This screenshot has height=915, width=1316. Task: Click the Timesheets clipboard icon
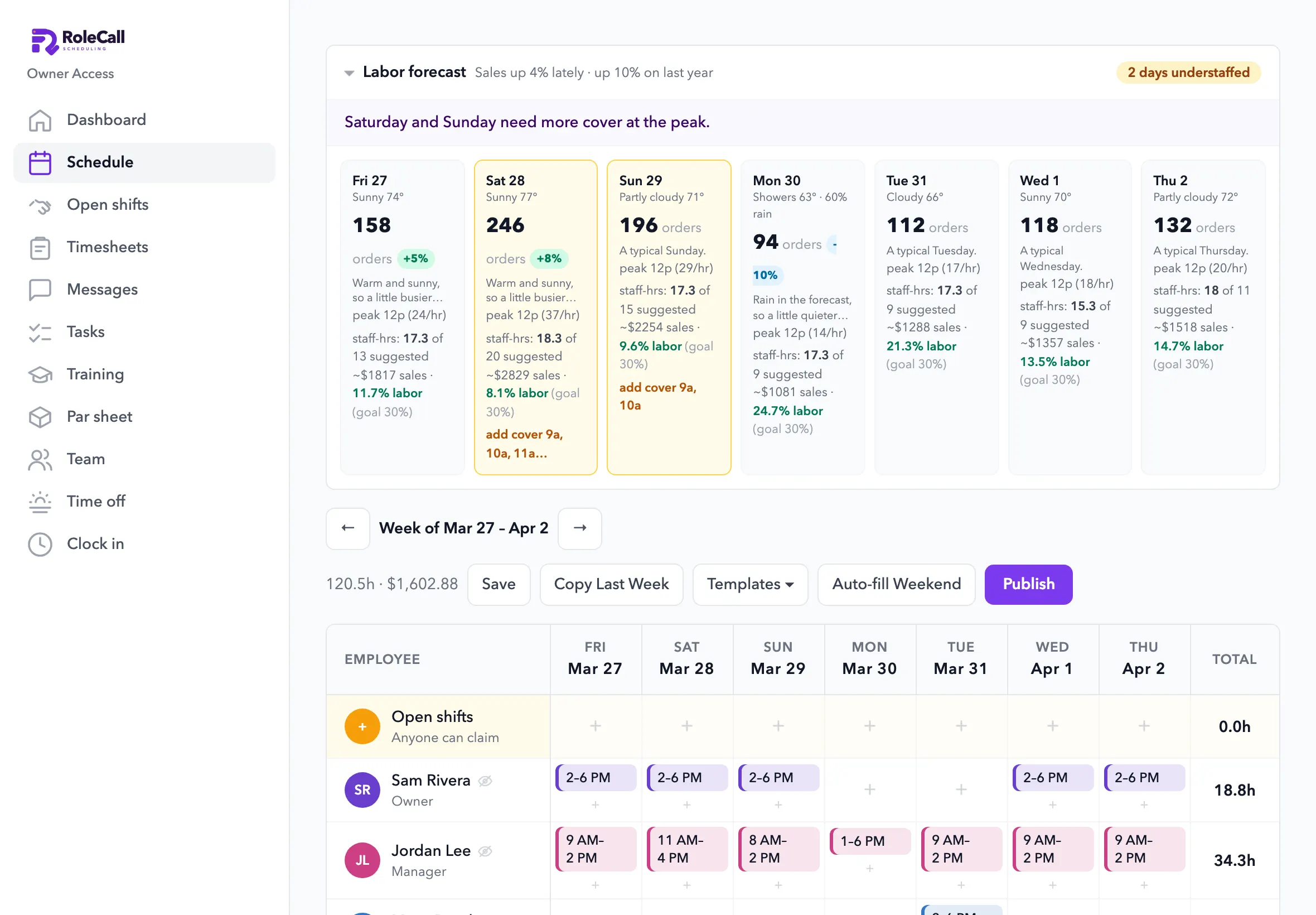[40, 247]
